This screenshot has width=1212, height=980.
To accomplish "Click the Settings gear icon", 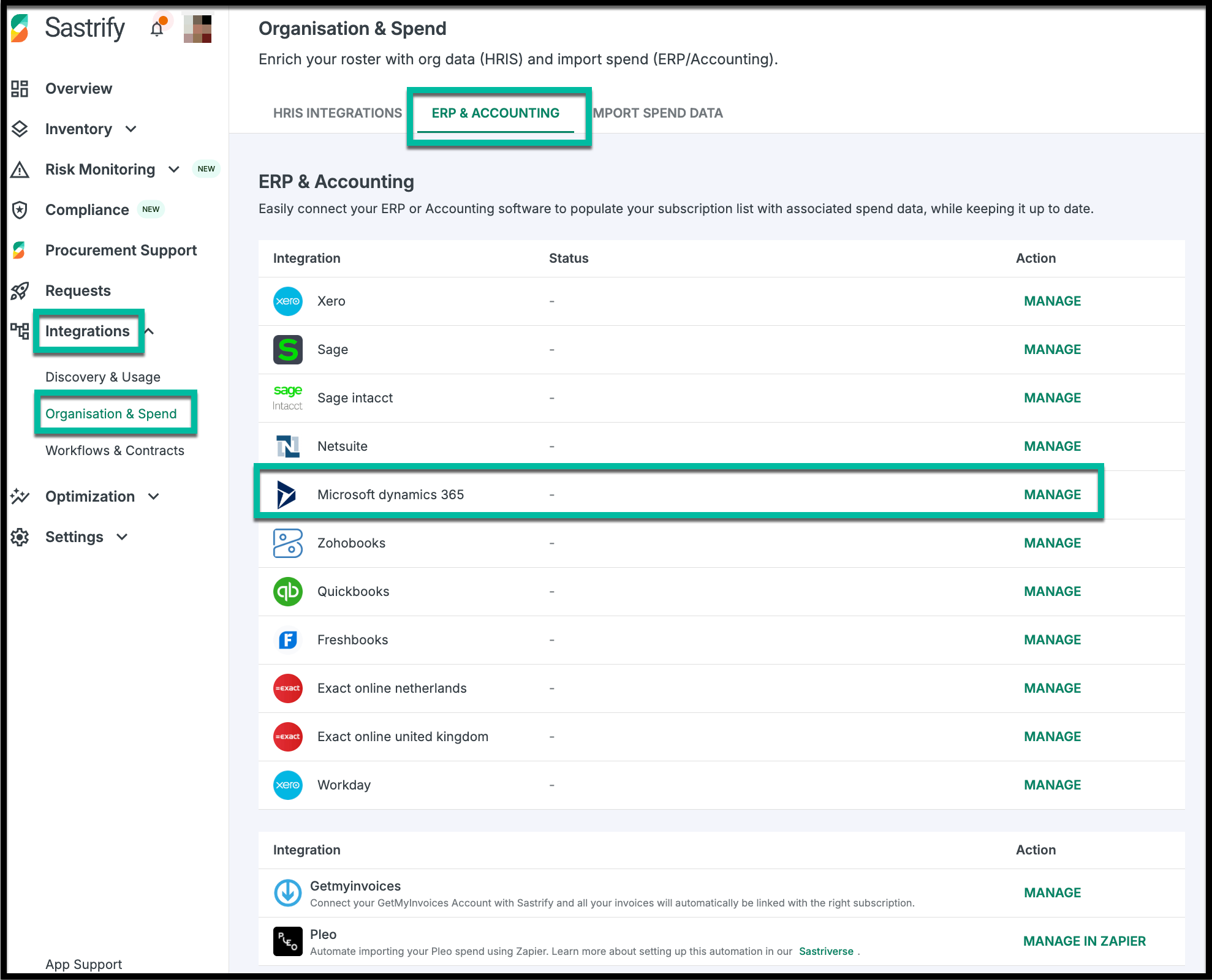I will click(20, 537).
